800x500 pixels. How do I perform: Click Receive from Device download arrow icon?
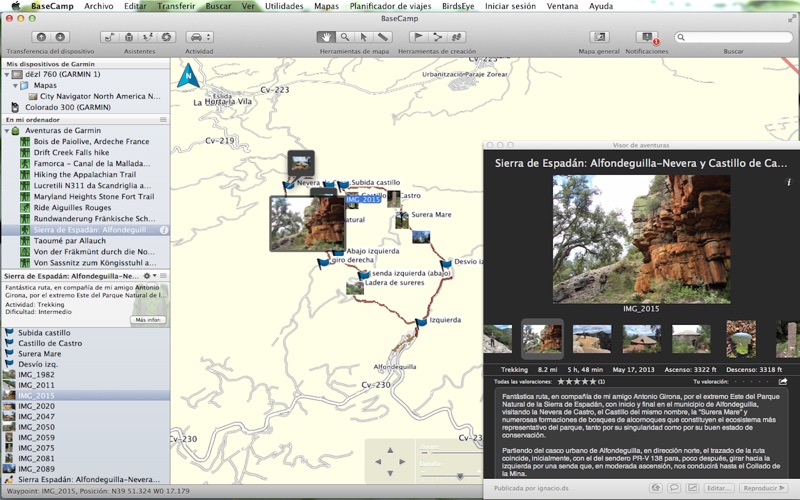(x=60, y=37)
